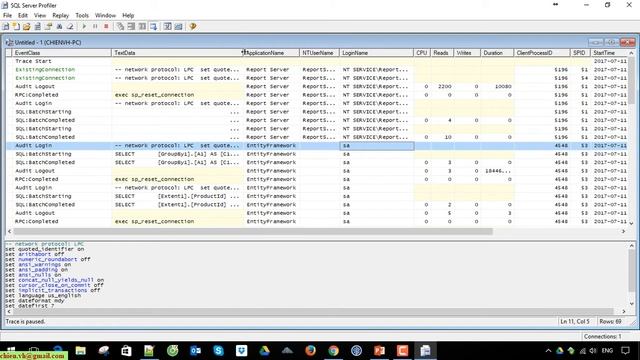This screenshot has width=640, height=360.
Task: Open the Help menu
Action: [x=128, y=16]
